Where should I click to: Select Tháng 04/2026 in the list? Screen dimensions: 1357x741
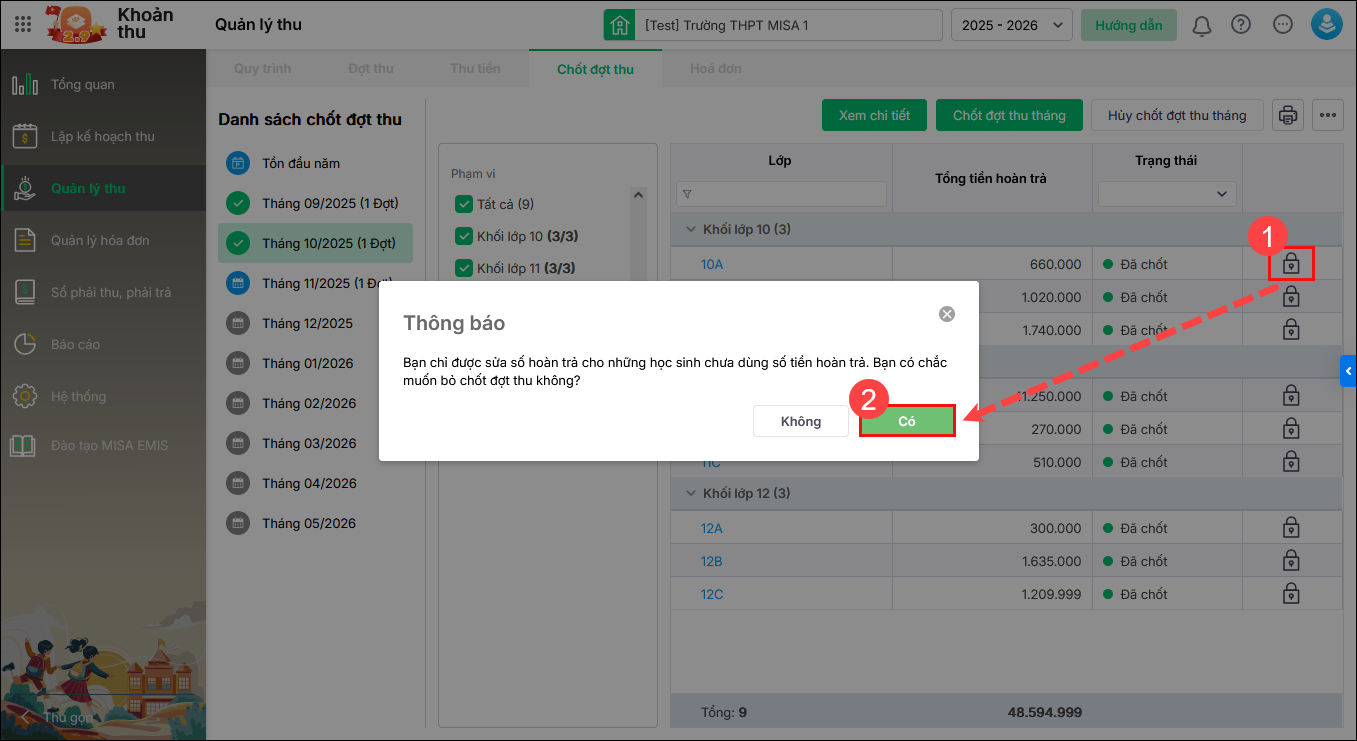point(315,483)
